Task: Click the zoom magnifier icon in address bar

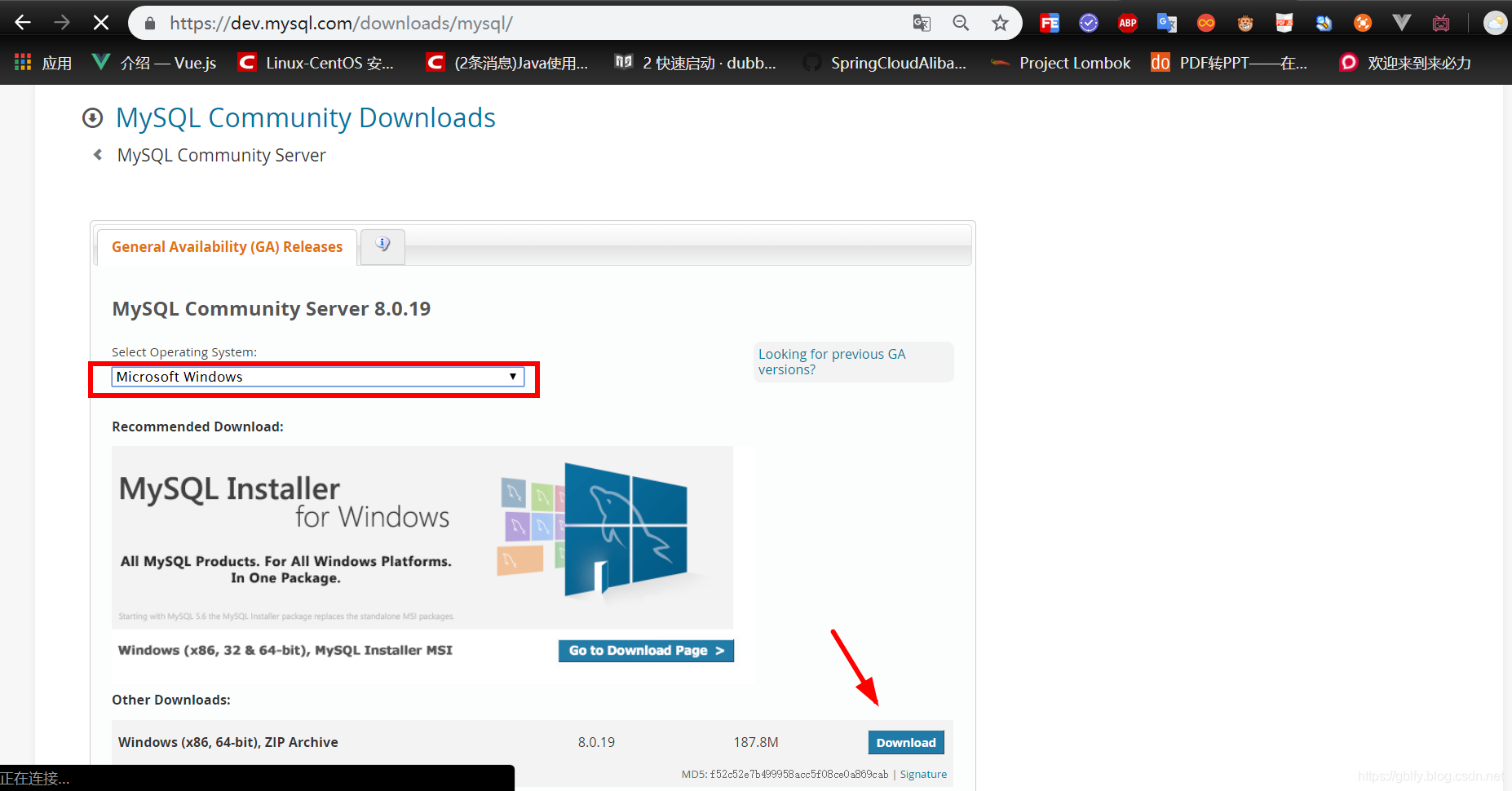Action: pos(961,23)
